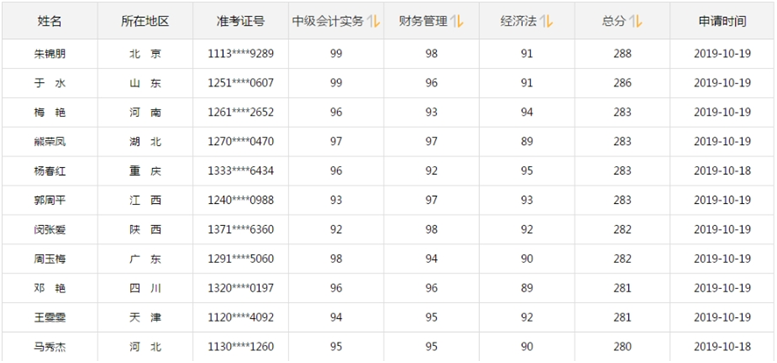Click total score 282 in 周玉梅 row
Viewport: 777px width, 363px height.
click(x=622, y=259)
